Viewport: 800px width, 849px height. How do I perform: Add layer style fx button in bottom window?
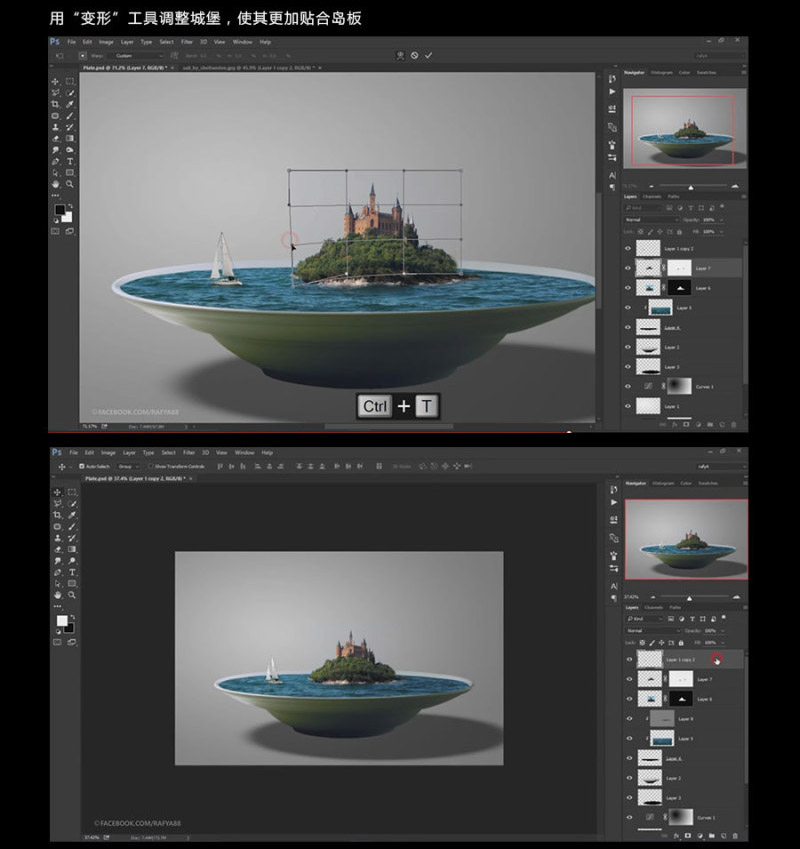pos(676,836)
